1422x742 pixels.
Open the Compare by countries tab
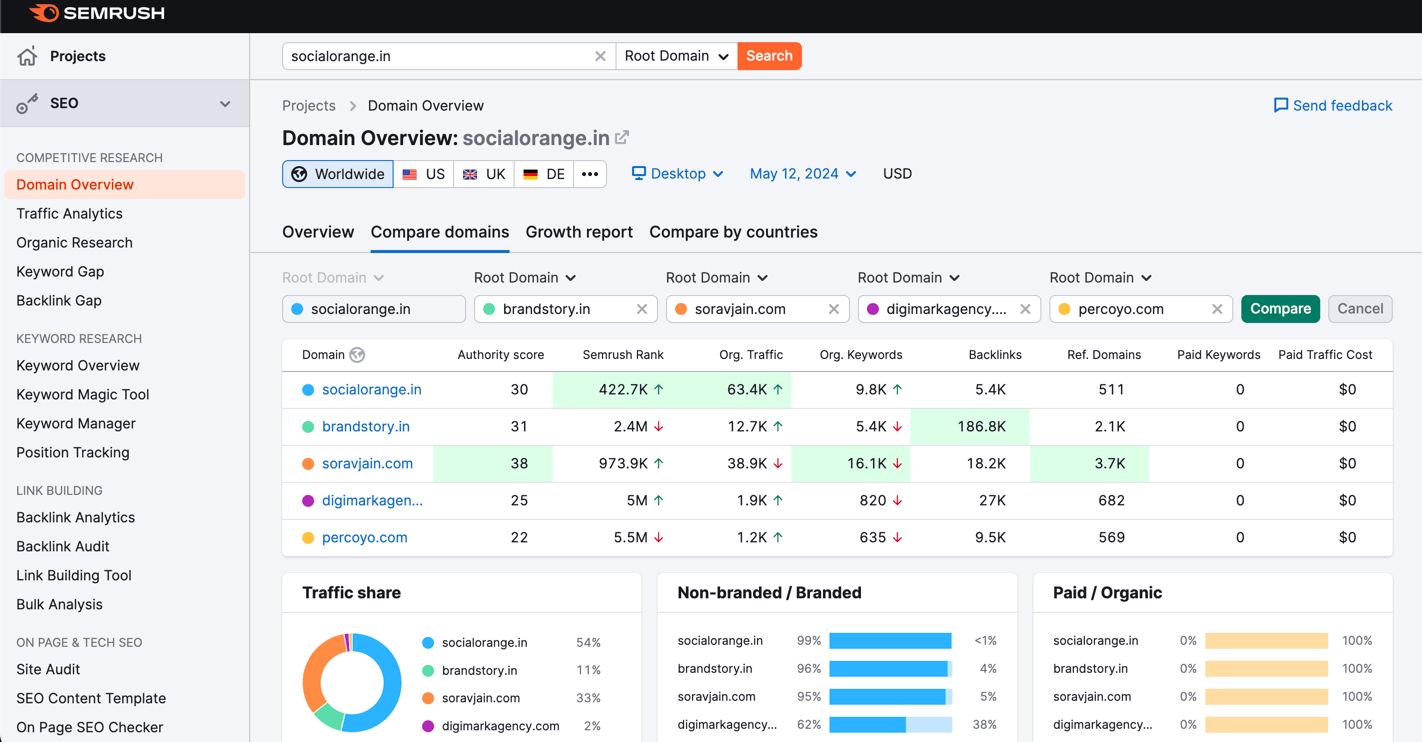point(733,232)
